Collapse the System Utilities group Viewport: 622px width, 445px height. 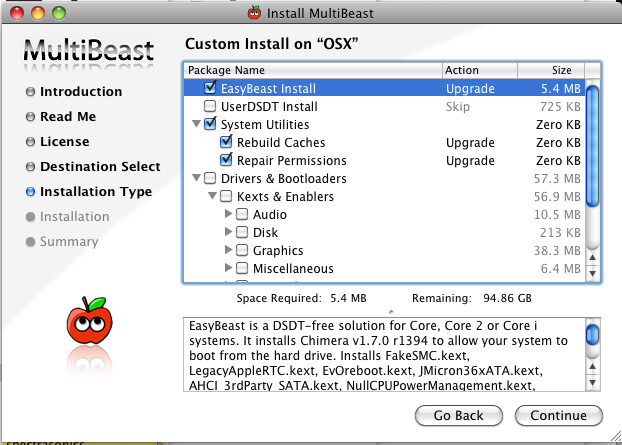point(196,124)
